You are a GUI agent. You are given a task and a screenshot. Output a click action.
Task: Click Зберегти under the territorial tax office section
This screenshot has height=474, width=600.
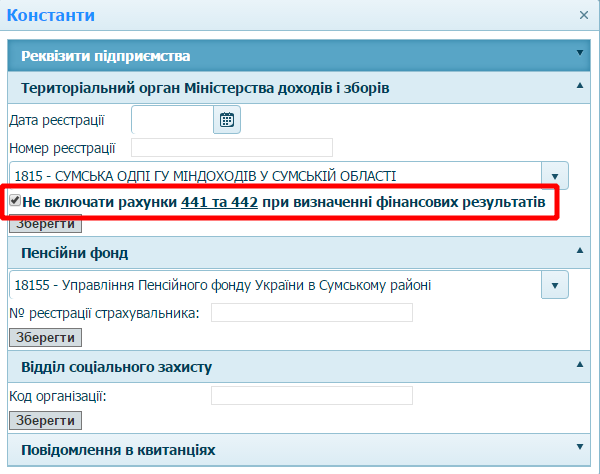[45, 223]
